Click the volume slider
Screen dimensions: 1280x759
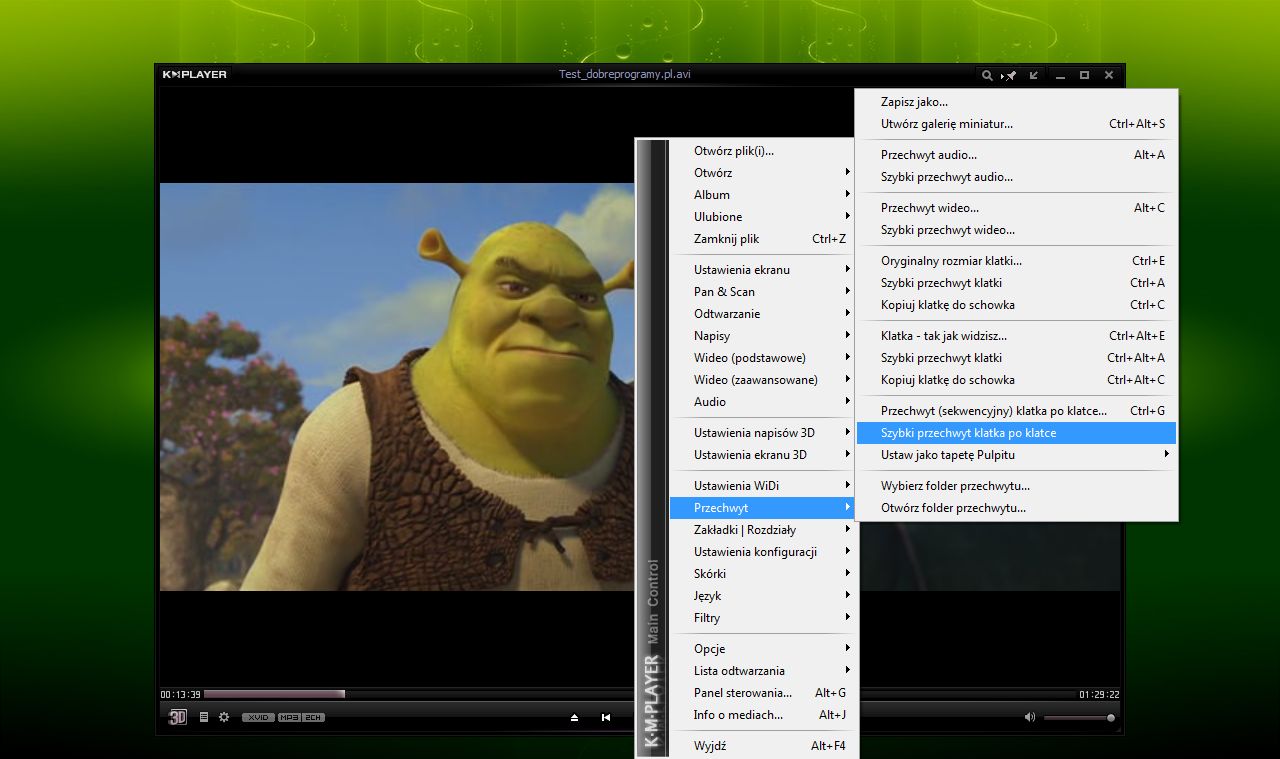[x=1077, y=718]
